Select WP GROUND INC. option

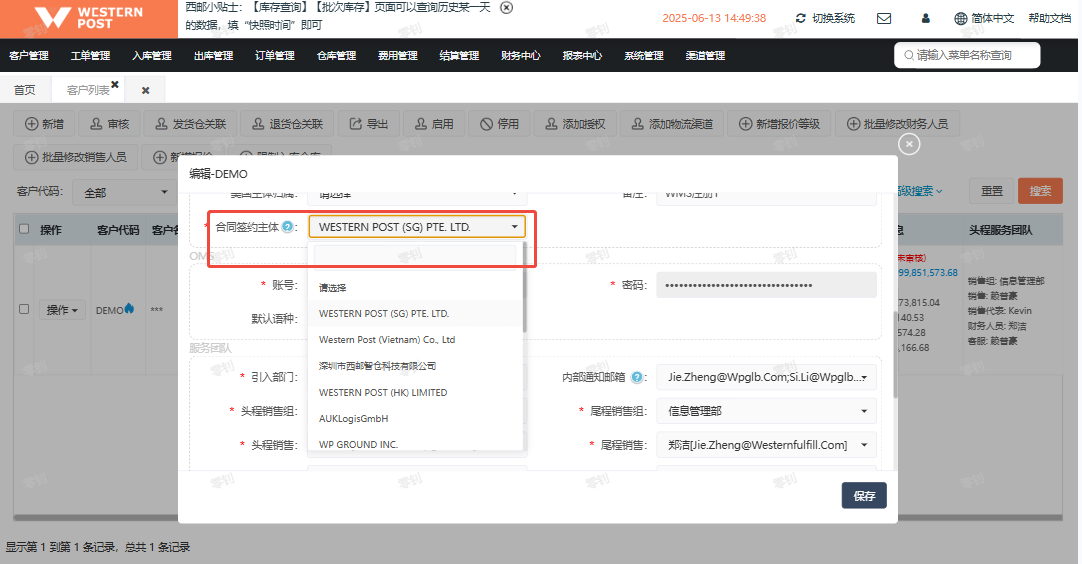[415, 443]
